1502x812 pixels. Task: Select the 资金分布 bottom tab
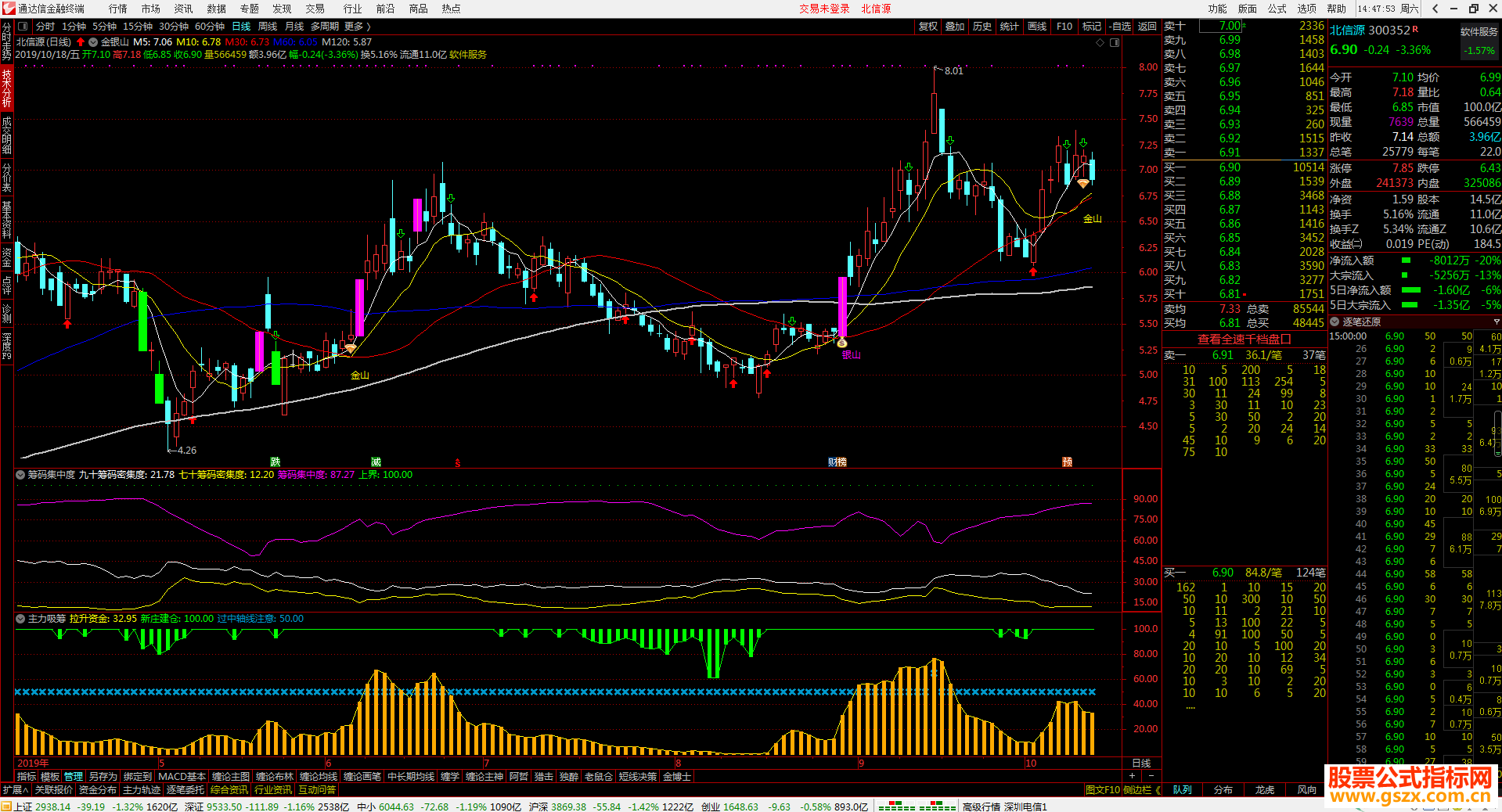(x=98, y=790)
